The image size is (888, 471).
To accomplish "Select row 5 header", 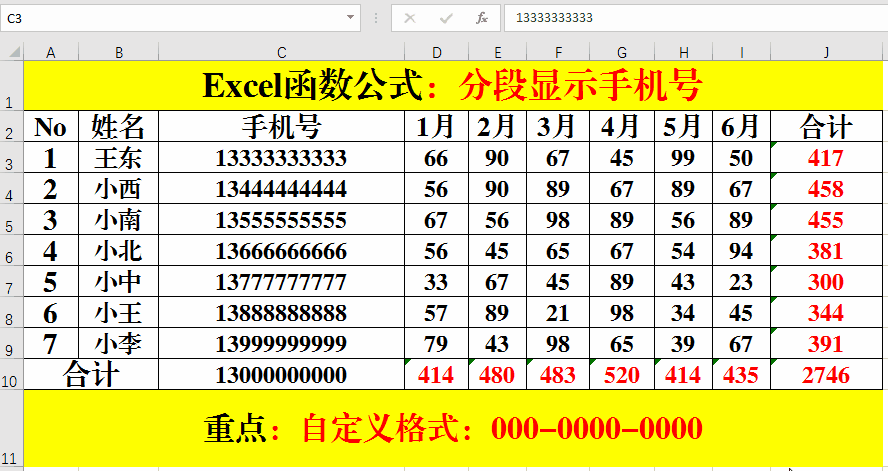I will pyautogui.click(x=11, y=220).
